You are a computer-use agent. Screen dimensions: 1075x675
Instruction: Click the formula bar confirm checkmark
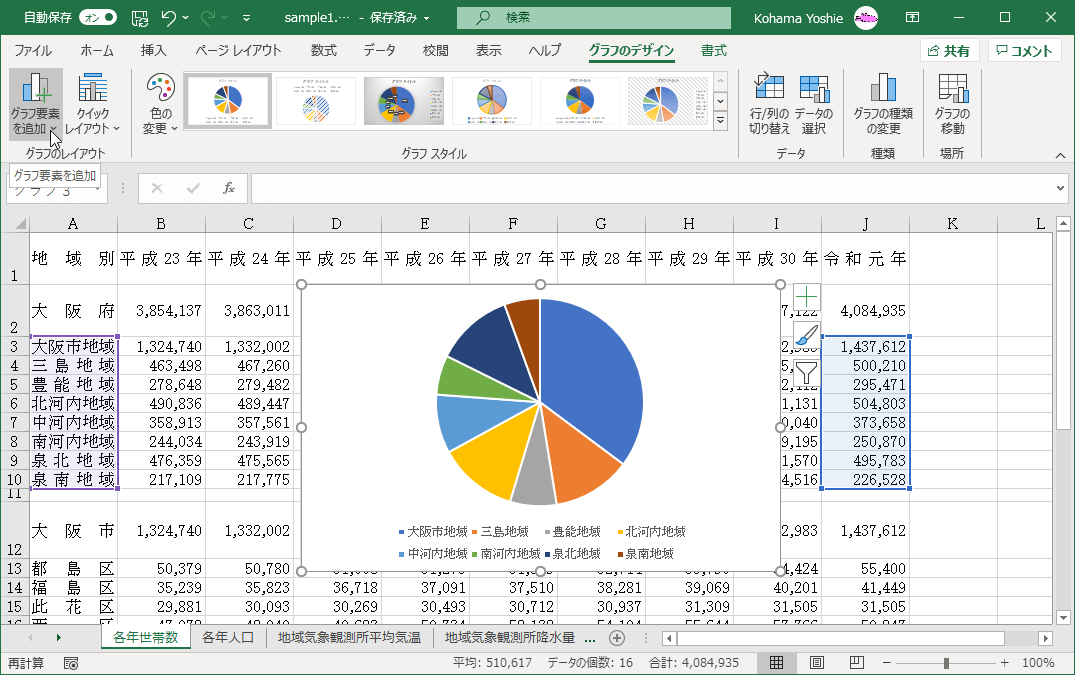tap(193, 188)
